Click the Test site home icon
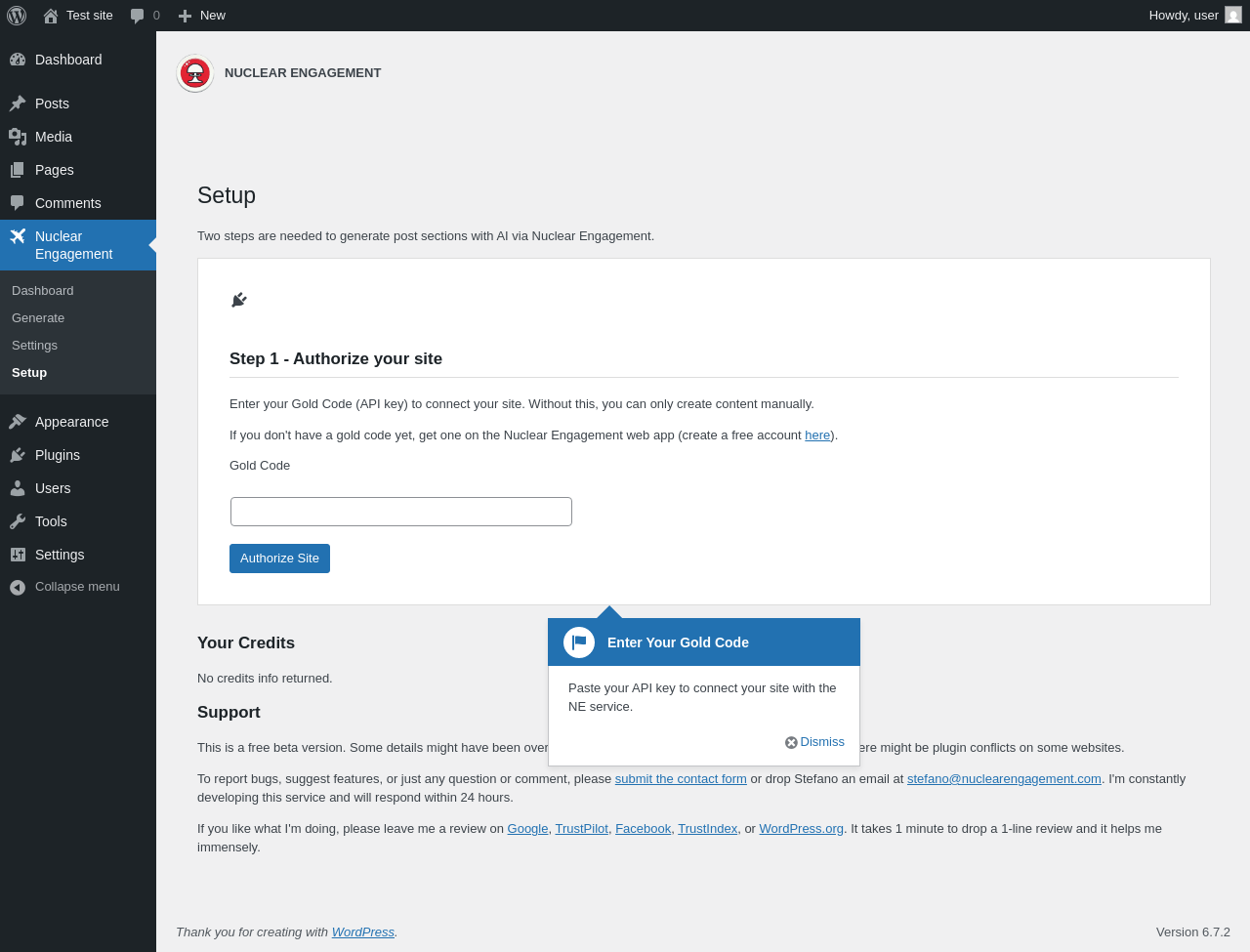The width and height of the screenshot is (1250, 952). (x=51, y=16)
